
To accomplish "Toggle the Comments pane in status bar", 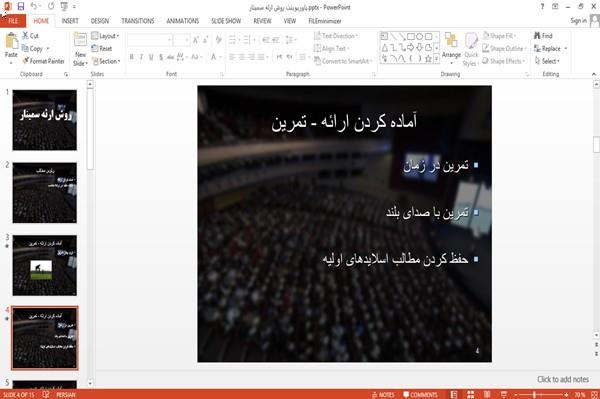I will 420,394.
